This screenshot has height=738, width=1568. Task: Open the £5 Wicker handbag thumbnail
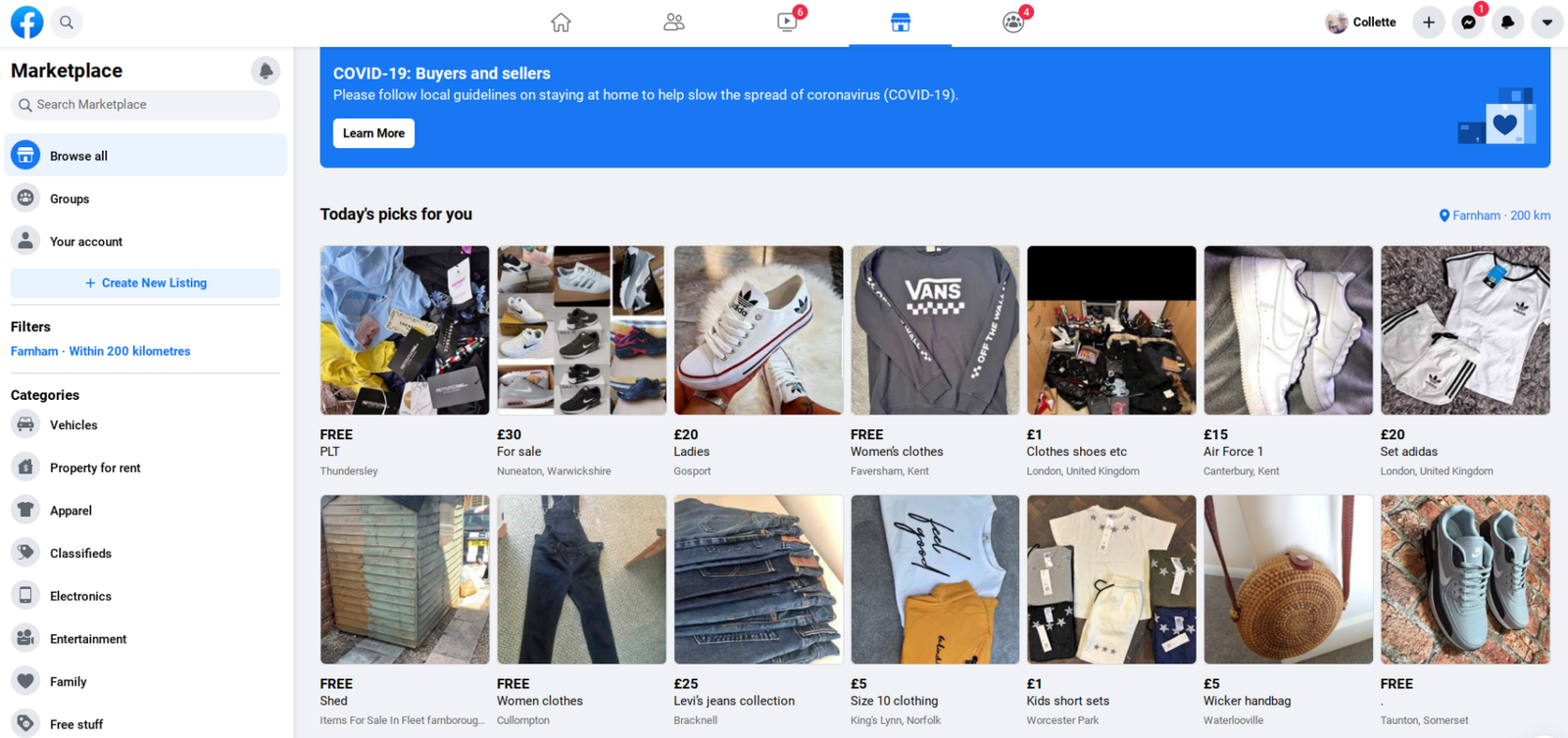point(1289,579)
